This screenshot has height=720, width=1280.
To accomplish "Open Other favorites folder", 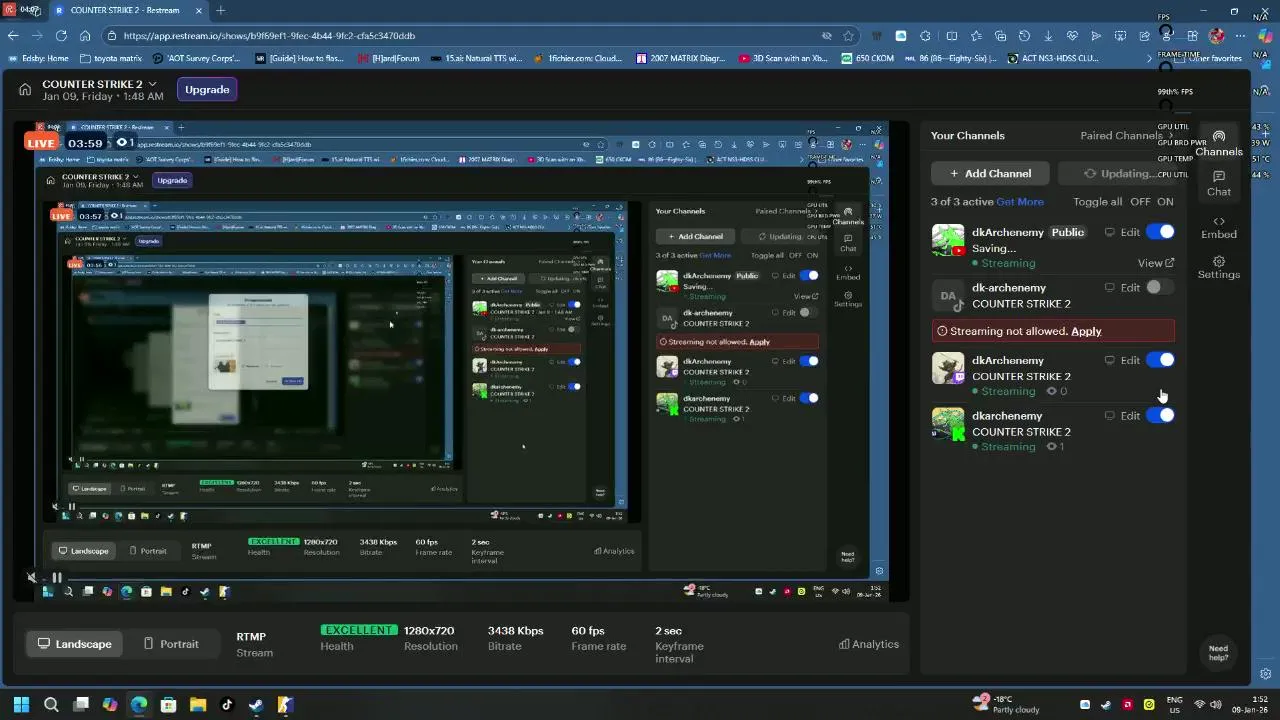I will click(x=1207, y=58).
